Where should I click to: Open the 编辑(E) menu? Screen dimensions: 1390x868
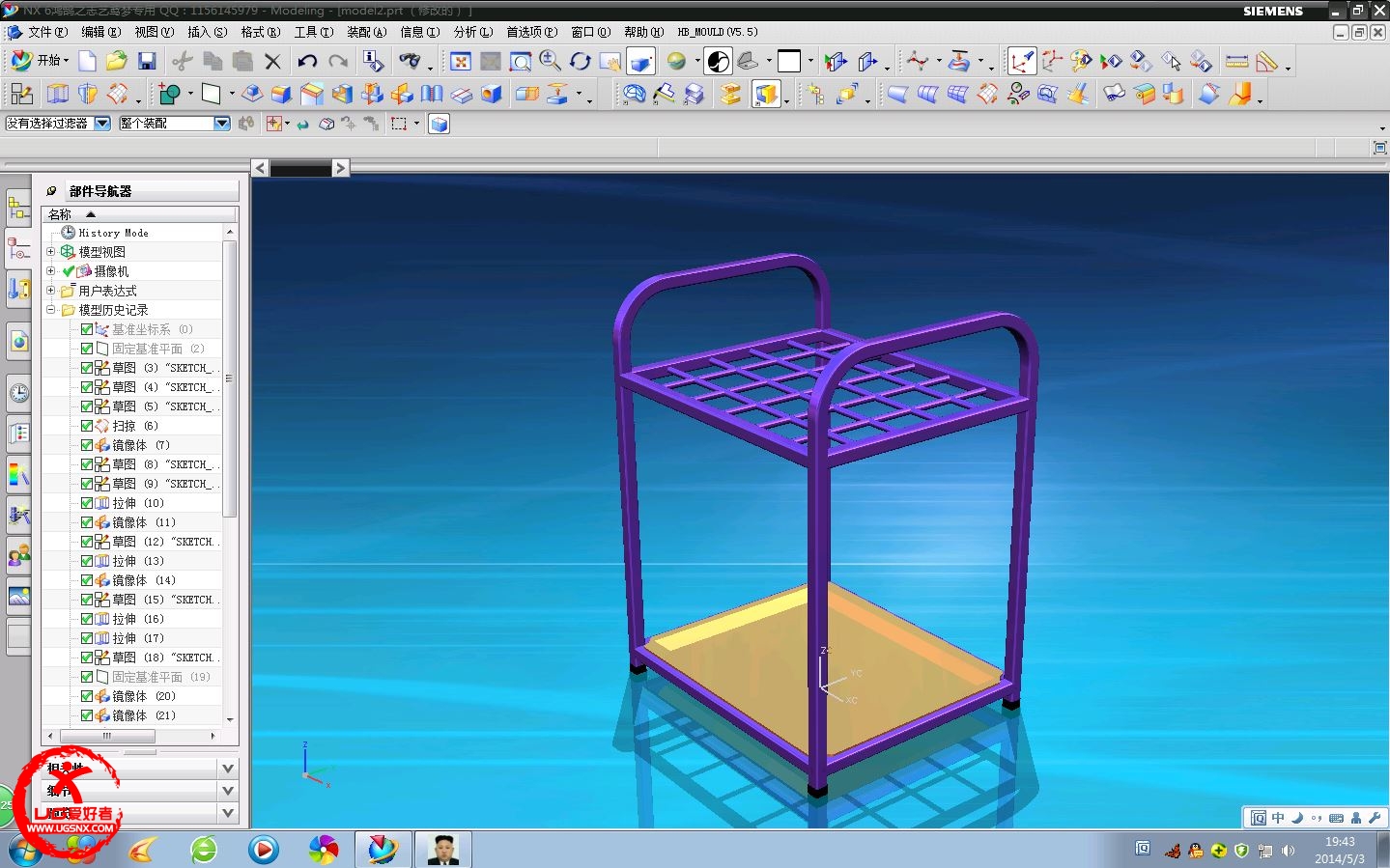pyautogui.click(x=100, y=32)
